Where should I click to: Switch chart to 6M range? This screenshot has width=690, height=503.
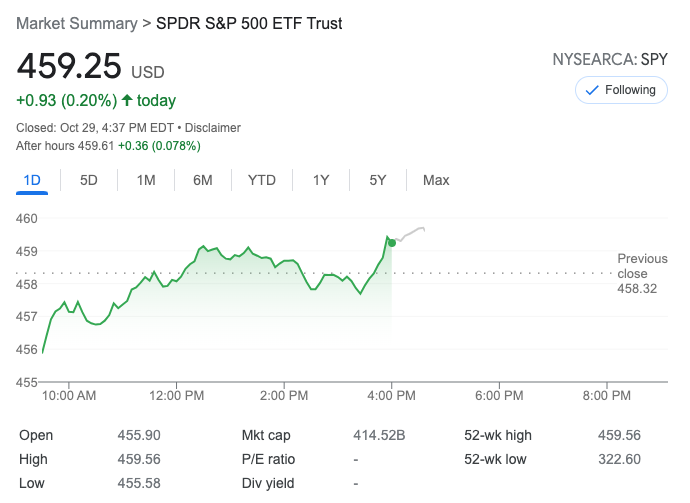(x=203, y=180)
